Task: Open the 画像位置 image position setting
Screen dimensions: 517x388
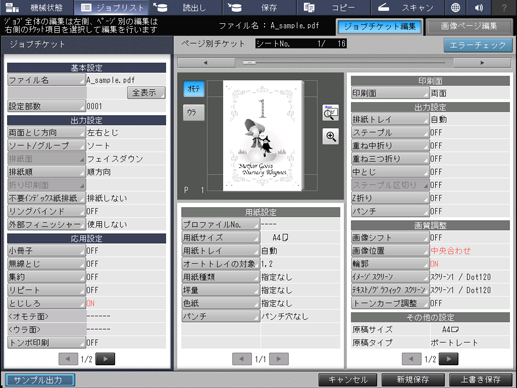Action: pos(390,251)
